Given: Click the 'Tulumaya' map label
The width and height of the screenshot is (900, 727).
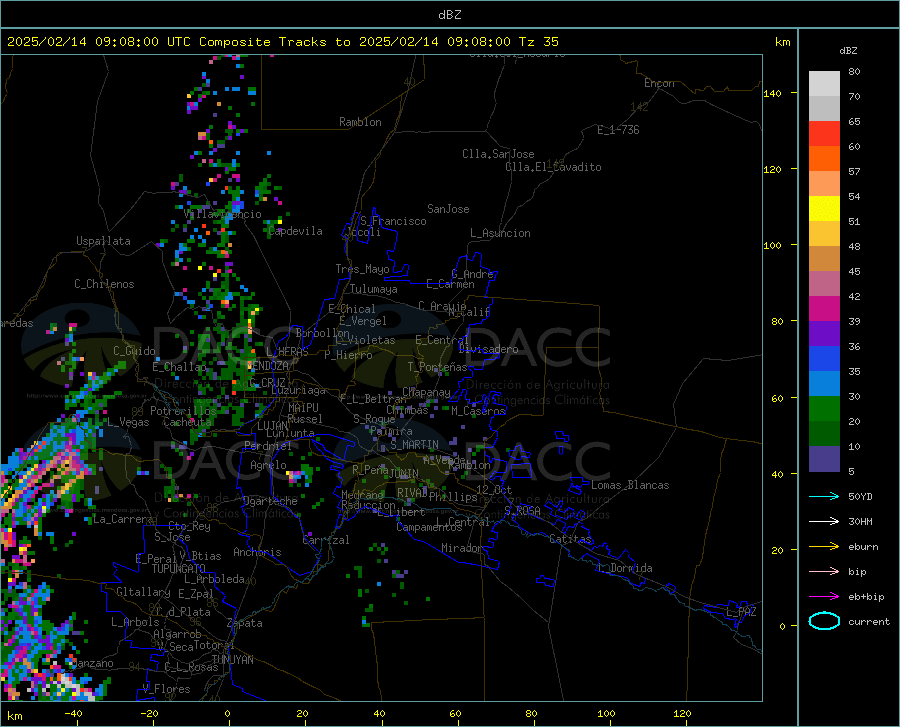Looking at the screenshot, I should click(x=374, y=289).
